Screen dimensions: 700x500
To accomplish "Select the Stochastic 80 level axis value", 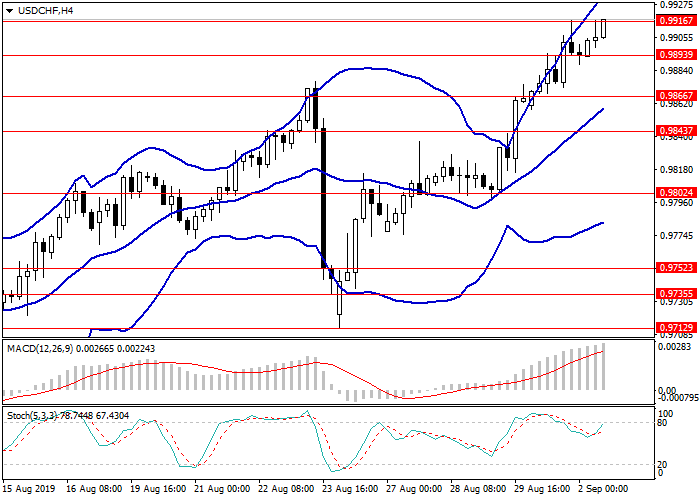I will click(x=662, y=422).
